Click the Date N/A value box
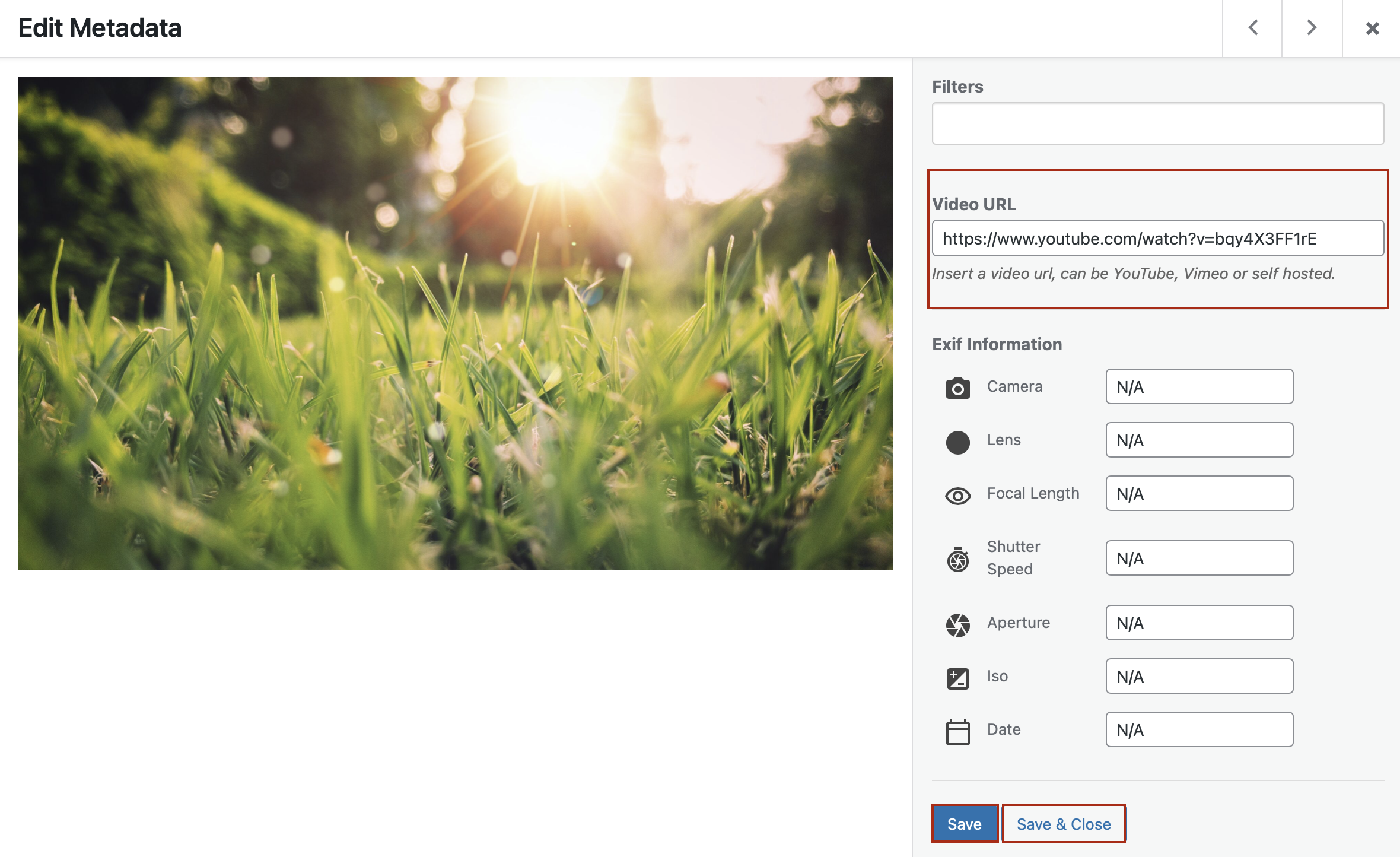 1199,729
